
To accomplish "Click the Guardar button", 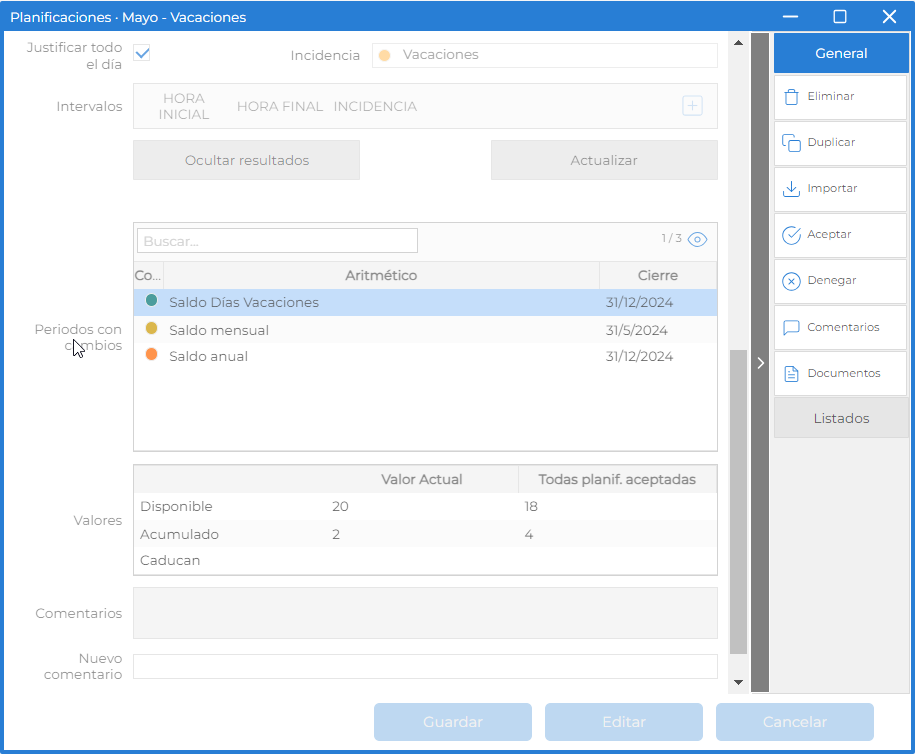I will [x=453, y=722].
